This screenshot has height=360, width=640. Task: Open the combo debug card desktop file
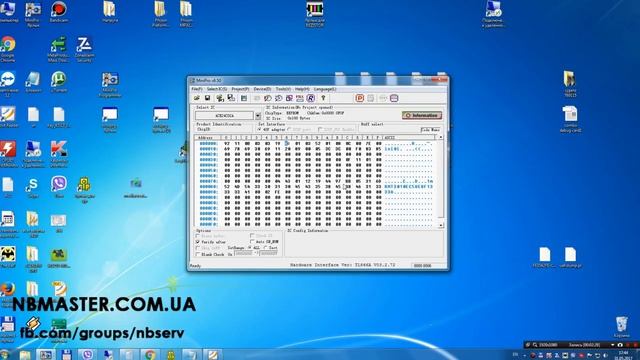pyautogui.click(x=570, y=119)
